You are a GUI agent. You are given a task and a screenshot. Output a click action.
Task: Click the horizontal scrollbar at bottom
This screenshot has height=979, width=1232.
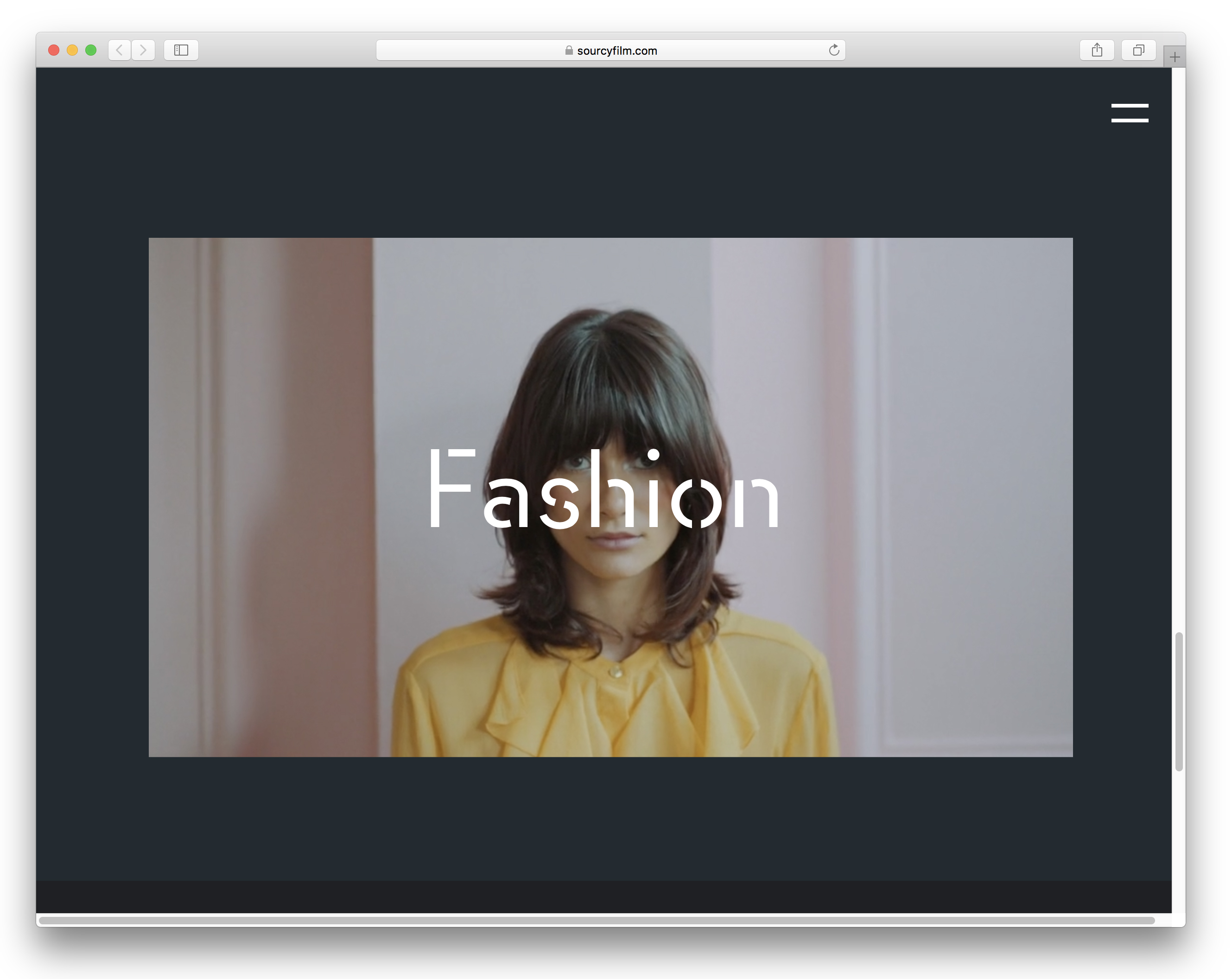coord(597,920)
